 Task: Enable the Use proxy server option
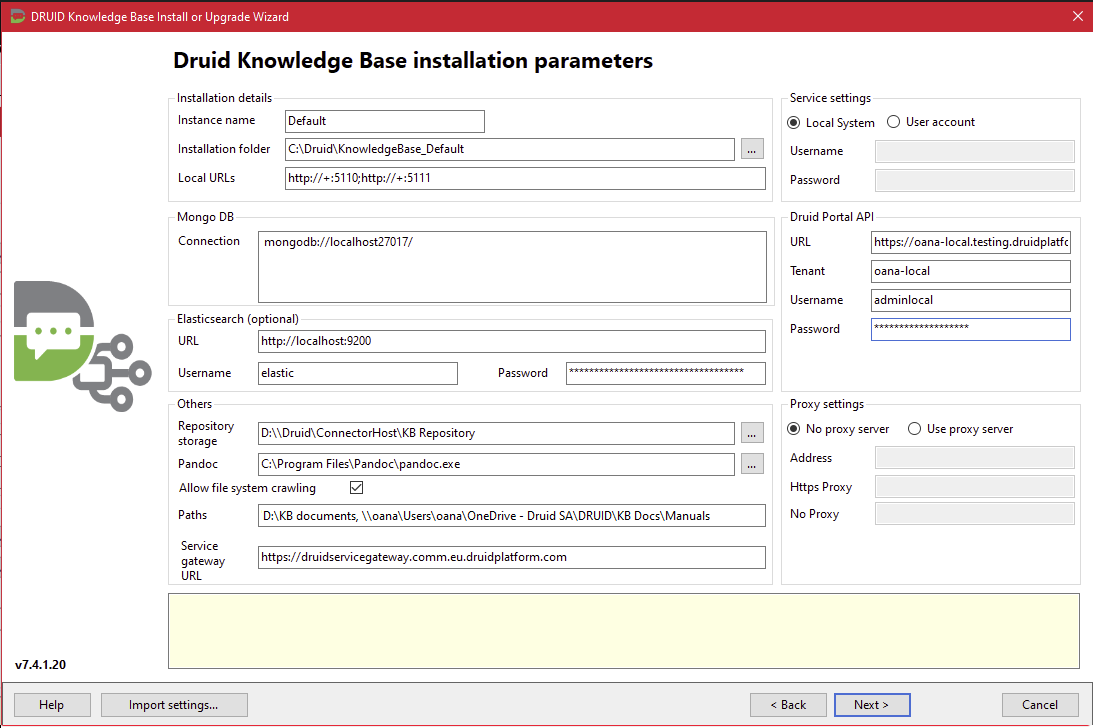click(x=914, y=429)
